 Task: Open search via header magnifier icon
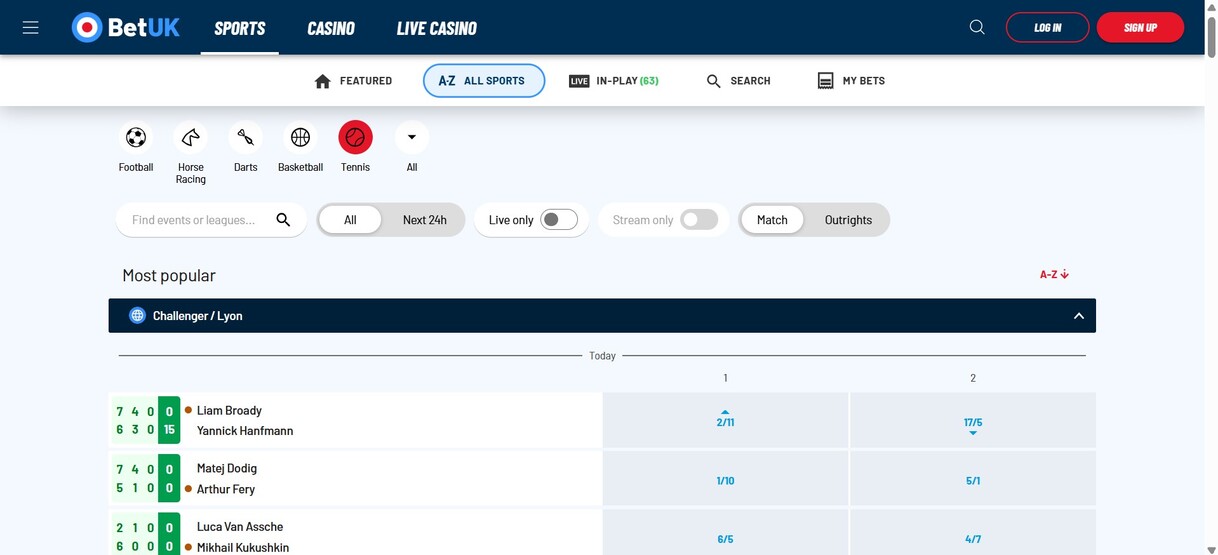977,28
